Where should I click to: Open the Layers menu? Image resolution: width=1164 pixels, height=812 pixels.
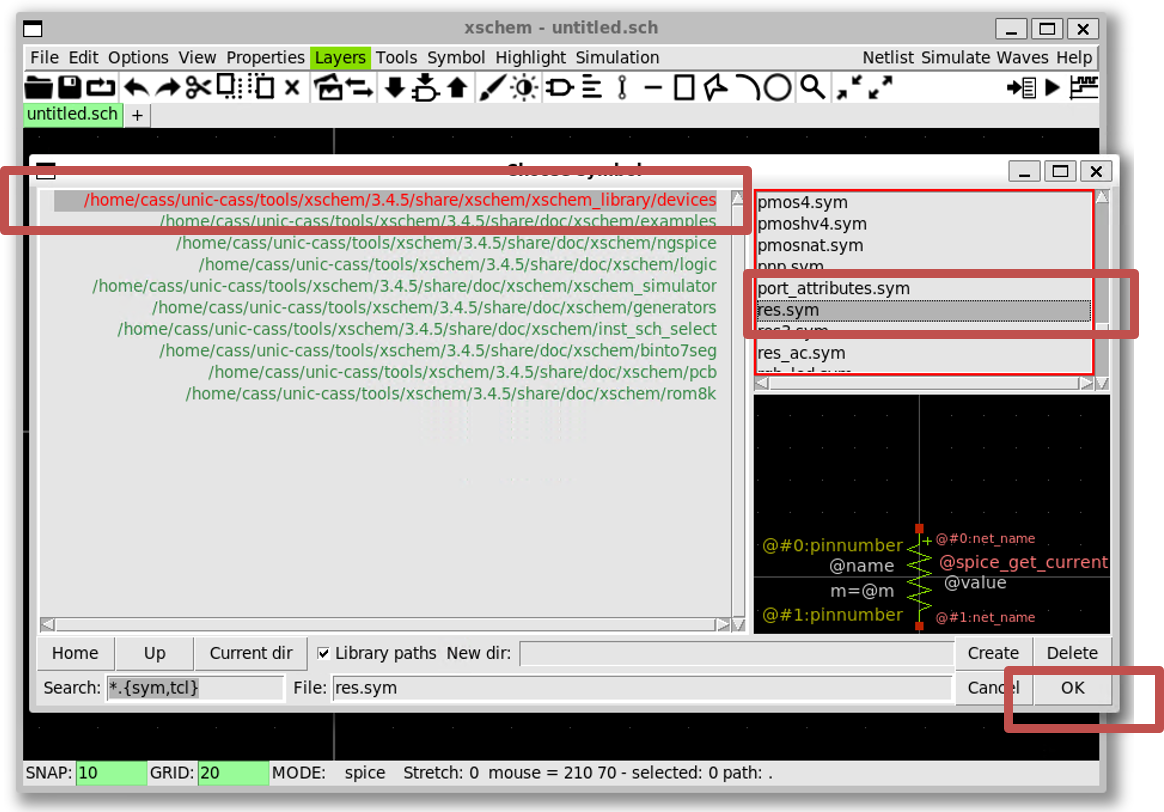tap(340, 57)
